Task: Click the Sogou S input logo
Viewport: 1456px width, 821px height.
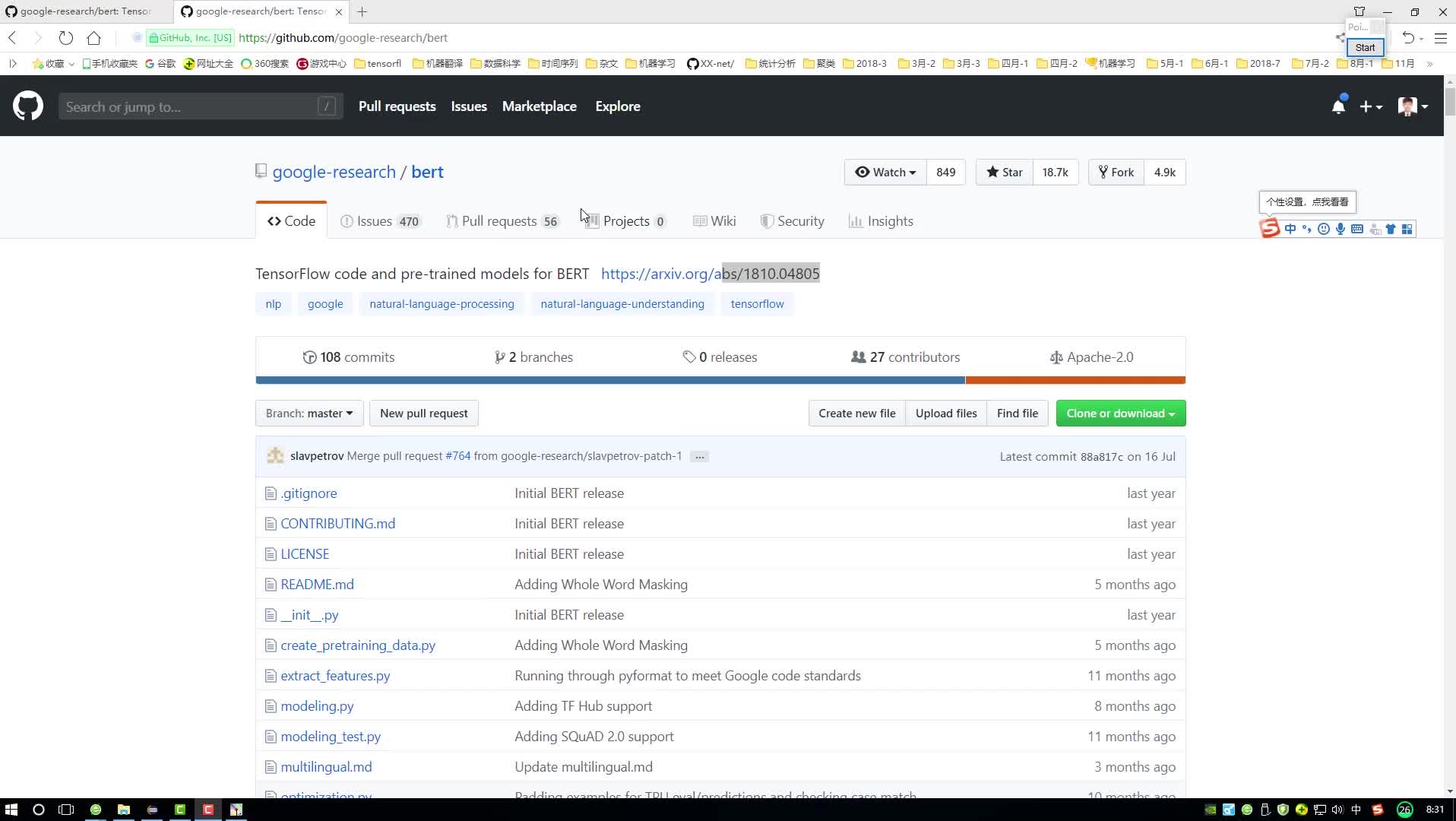Action: tap(1270, 228)
